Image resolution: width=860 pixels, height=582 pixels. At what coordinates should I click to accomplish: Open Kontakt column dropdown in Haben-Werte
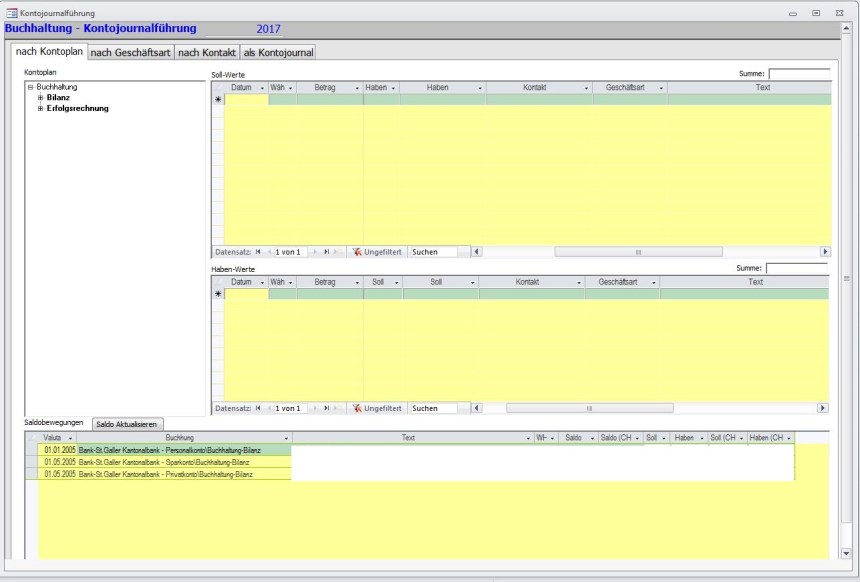point(579,283)
